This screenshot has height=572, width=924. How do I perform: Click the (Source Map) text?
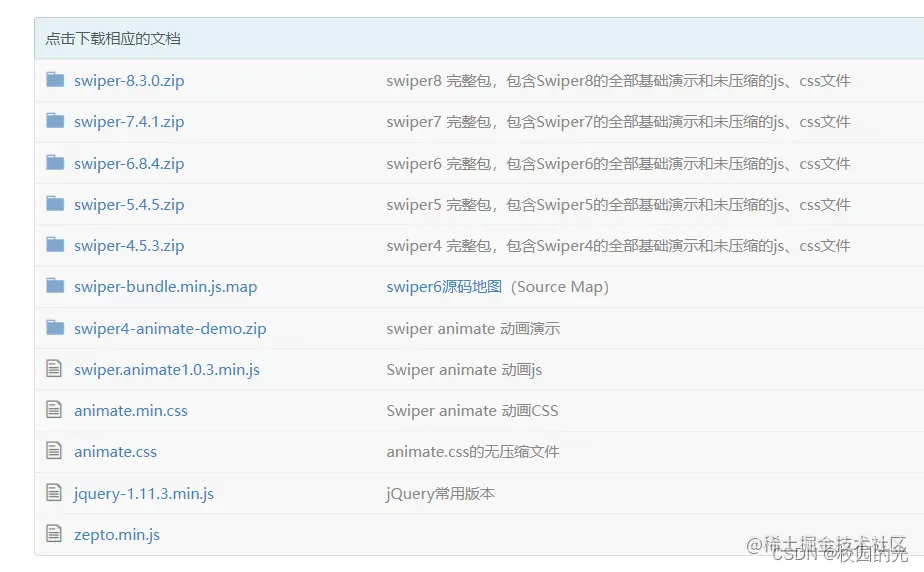(x=559, y=287)
